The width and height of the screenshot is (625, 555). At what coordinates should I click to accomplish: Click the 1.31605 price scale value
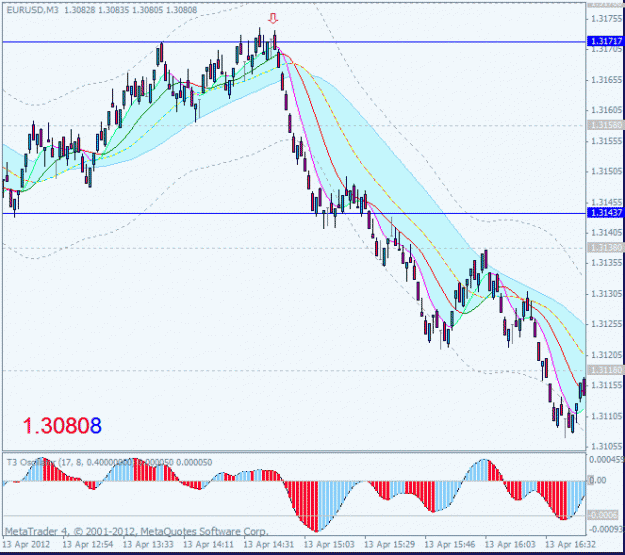coord(607,110)
